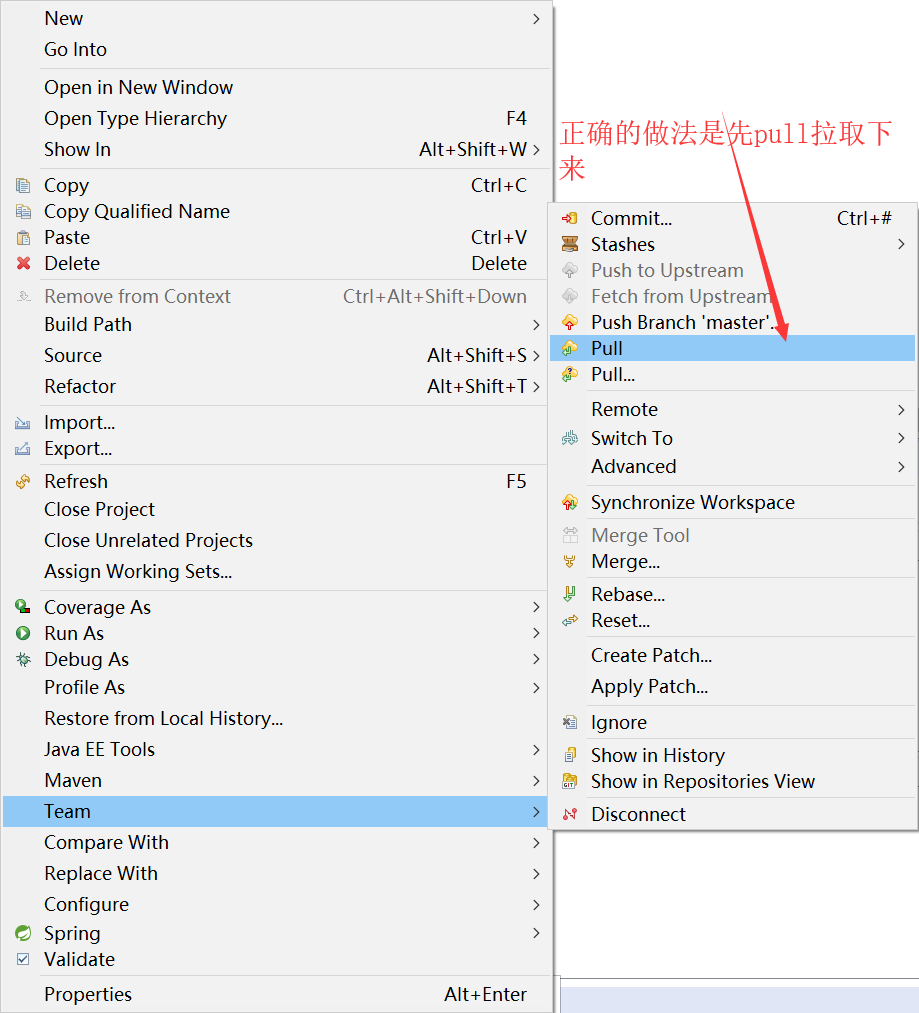Click the Show in Repositories View icon
The height and width of the screenshot is (1013, 919).
[569, 781]
